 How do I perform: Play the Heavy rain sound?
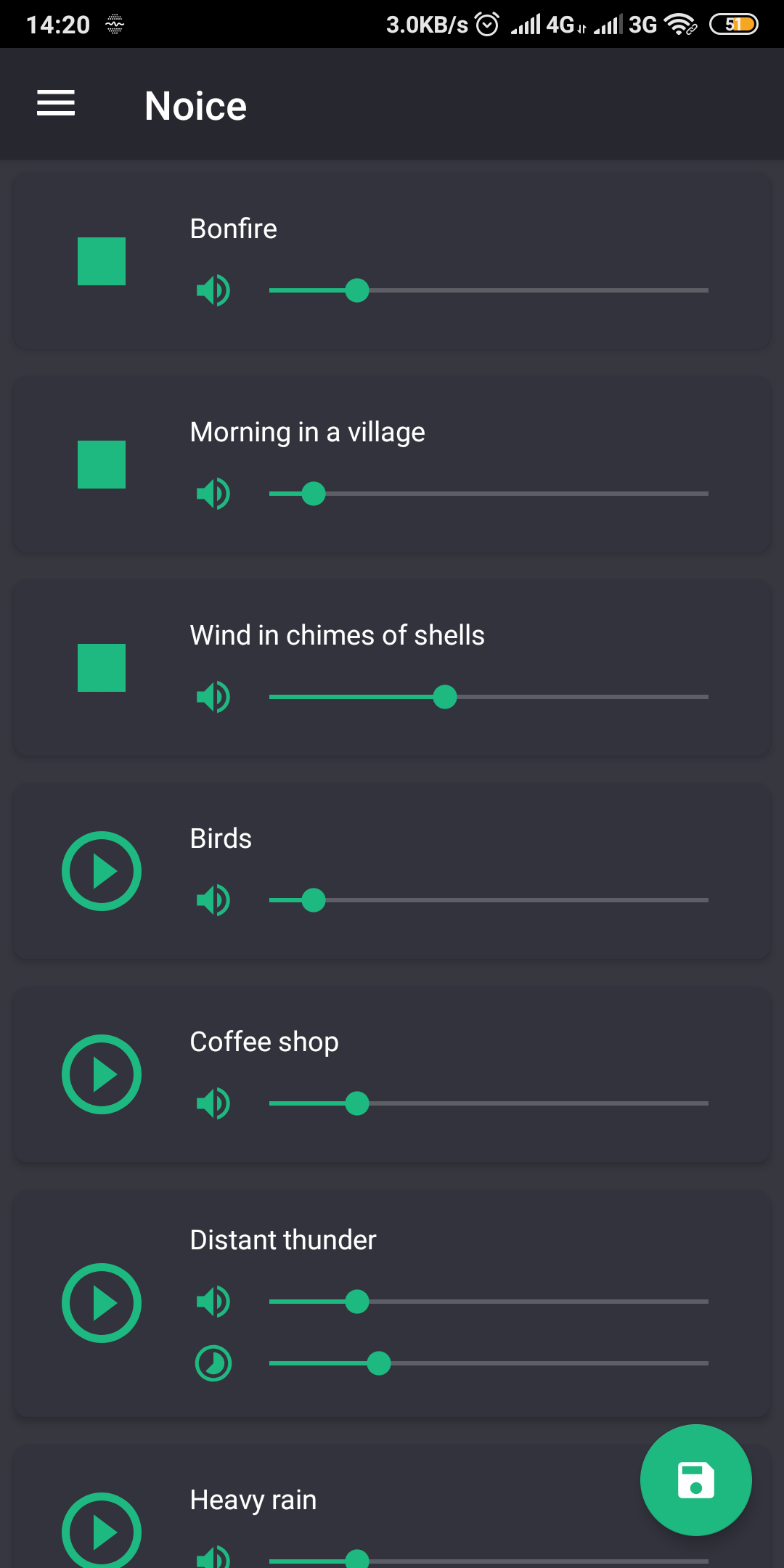point(102,1530)
